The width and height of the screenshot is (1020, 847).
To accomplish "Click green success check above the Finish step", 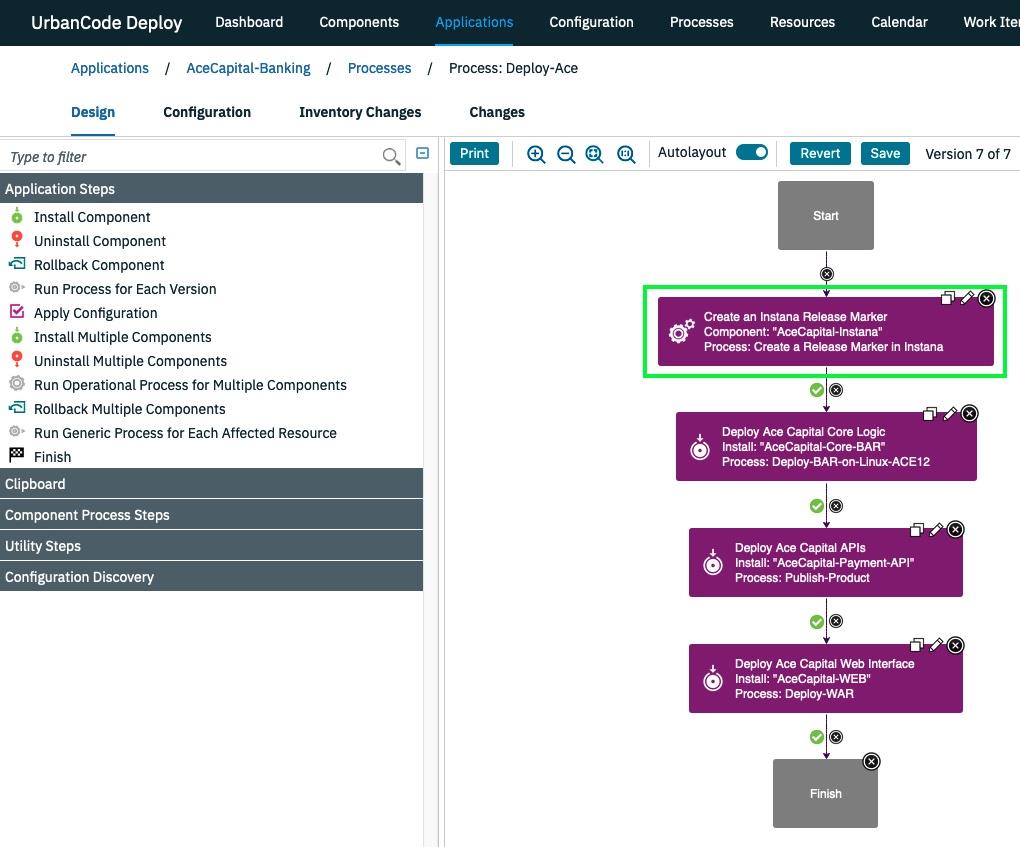I will (817, 737).
